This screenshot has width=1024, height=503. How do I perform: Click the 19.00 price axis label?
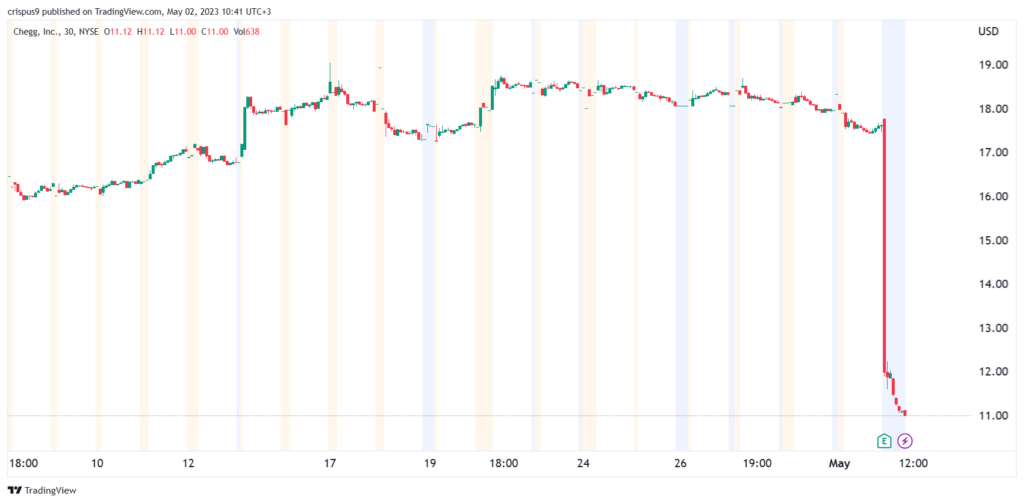coord(991,65)
